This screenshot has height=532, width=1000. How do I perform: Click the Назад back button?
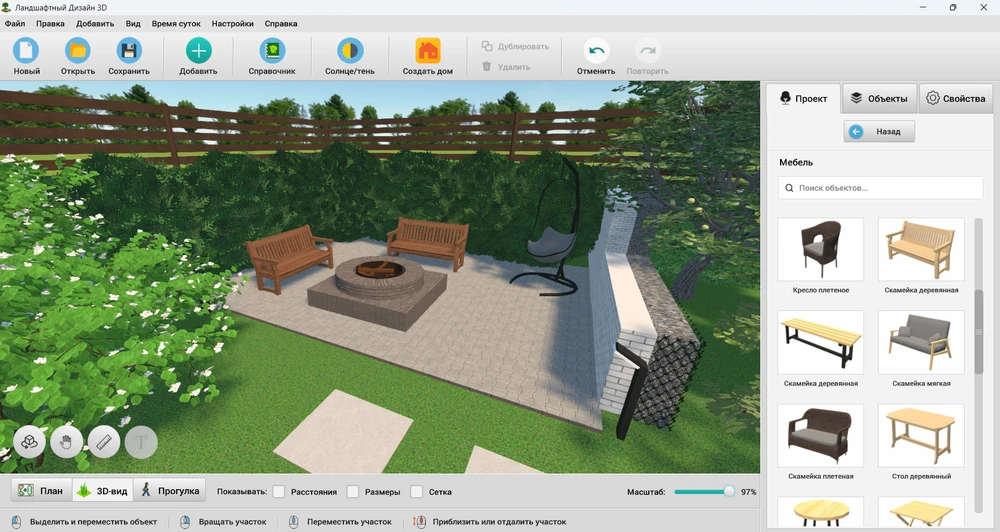coord(879,131)
